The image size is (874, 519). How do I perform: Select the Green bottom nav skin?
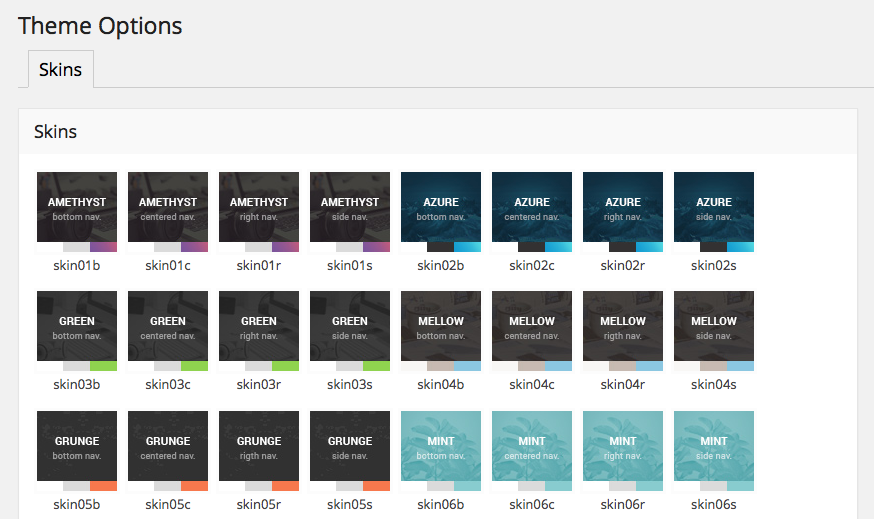pos(77,330)
